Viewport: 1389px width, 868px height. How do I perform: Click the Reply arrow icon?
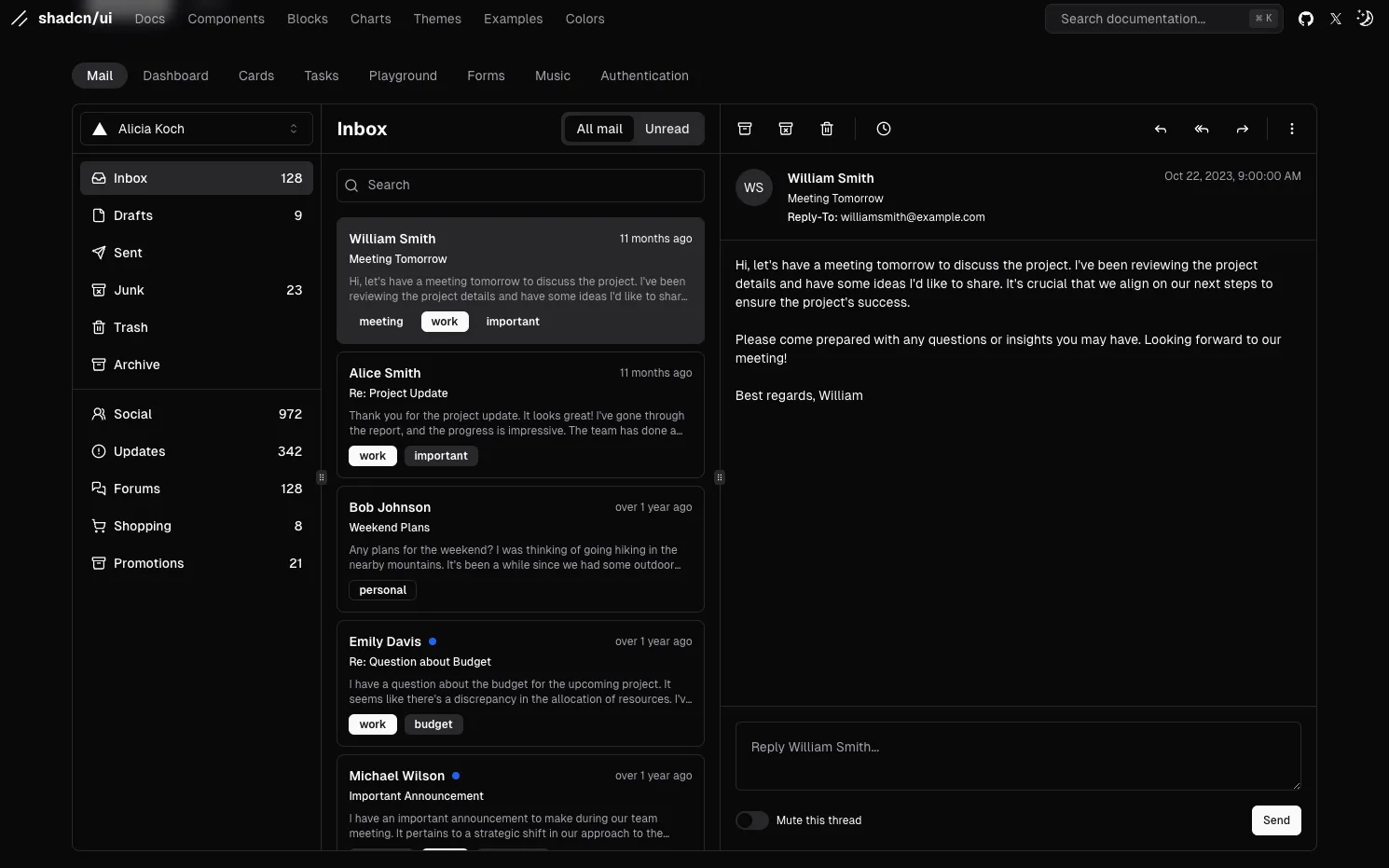(x=1161, y=129)
